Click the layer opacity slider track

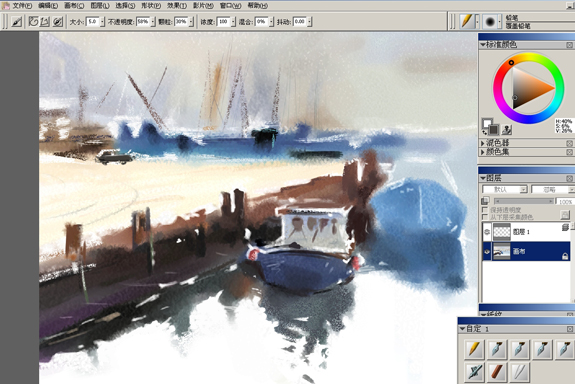coord(524,201)
